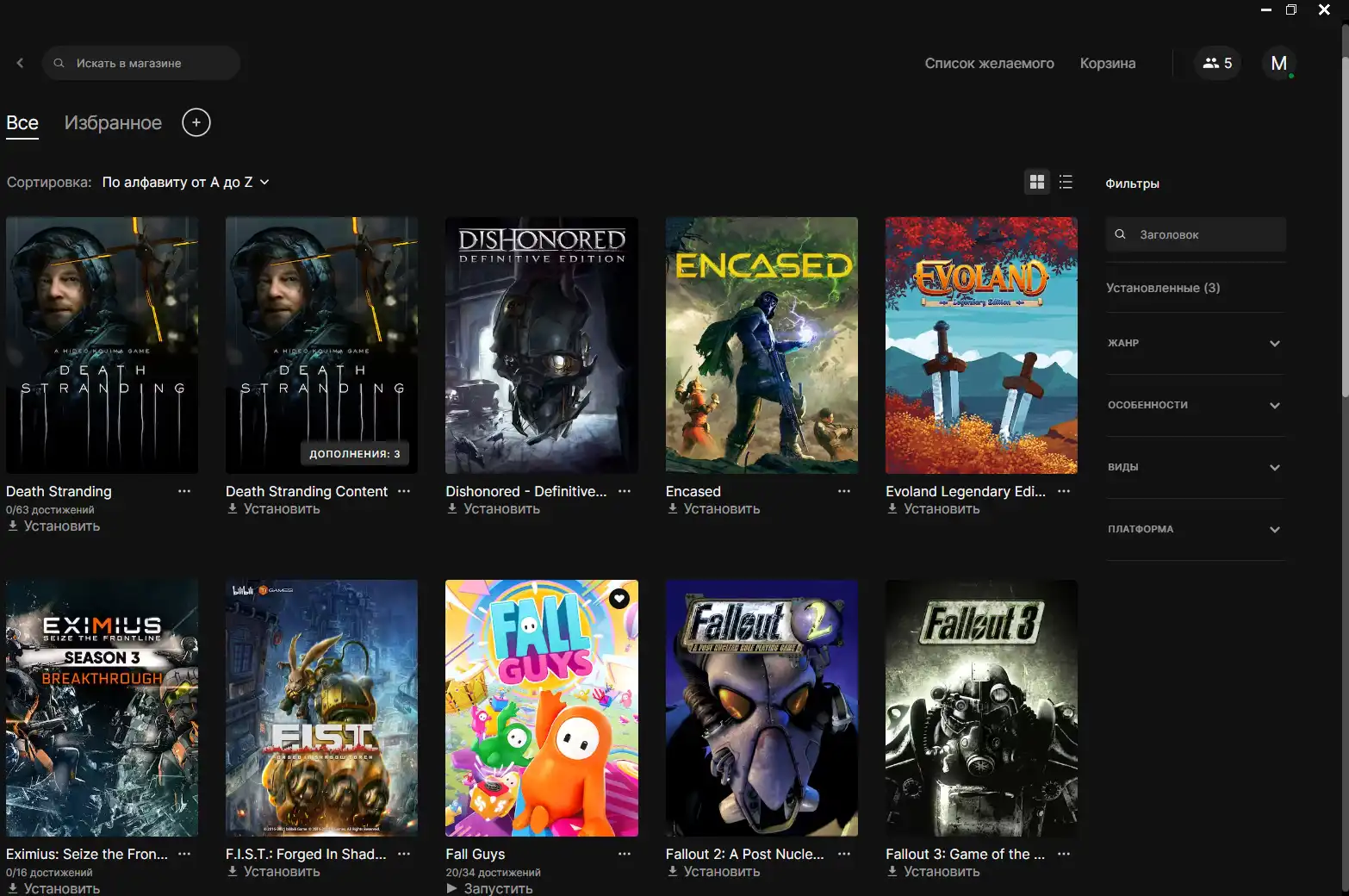Open Dishonored cover thumbnail

click(542, 345)
